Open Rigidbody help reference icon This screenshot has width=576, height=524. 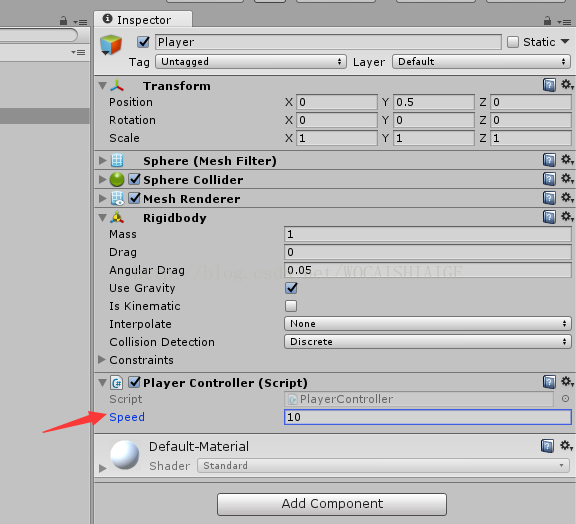coord(549,217)
